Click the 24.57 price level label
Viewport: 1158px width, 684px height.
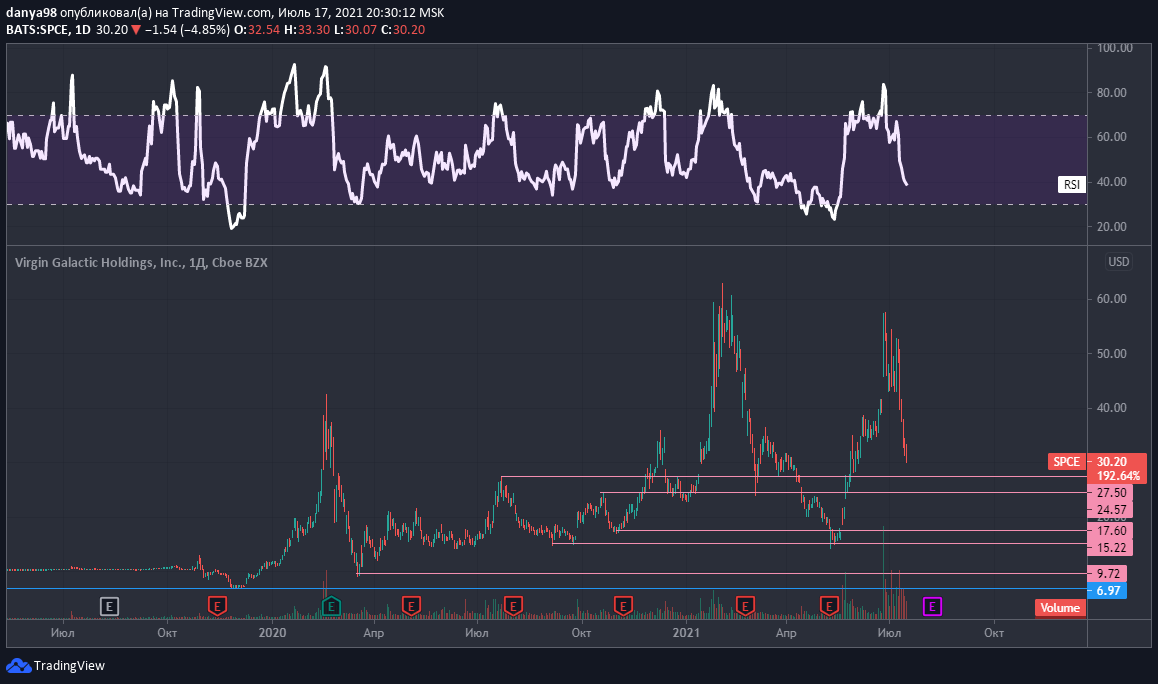pyautogui.click(x=1110, y=510)
